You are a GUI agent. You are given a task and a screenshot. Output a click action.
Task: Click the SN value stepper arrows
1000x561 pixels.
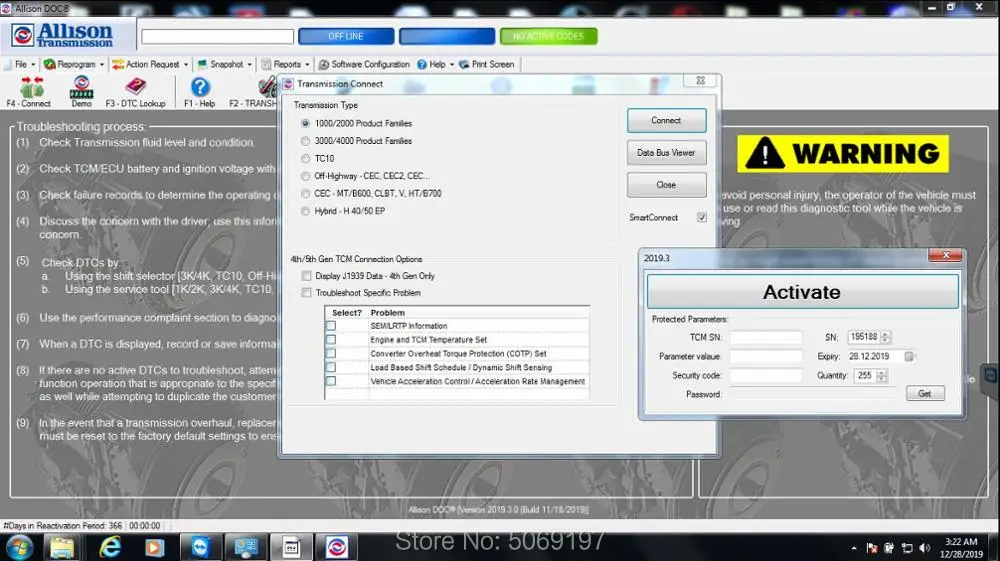[x=886, y=337]
